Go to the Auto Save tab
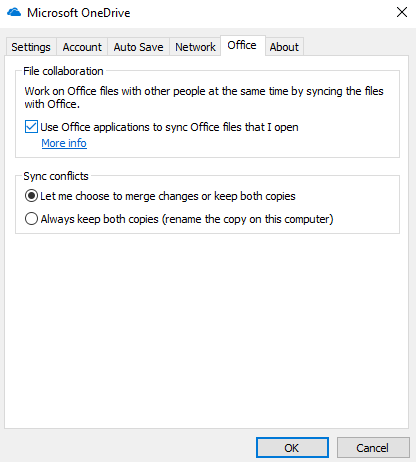The height and width of the screenshot is (462, 416). point(138,47)
